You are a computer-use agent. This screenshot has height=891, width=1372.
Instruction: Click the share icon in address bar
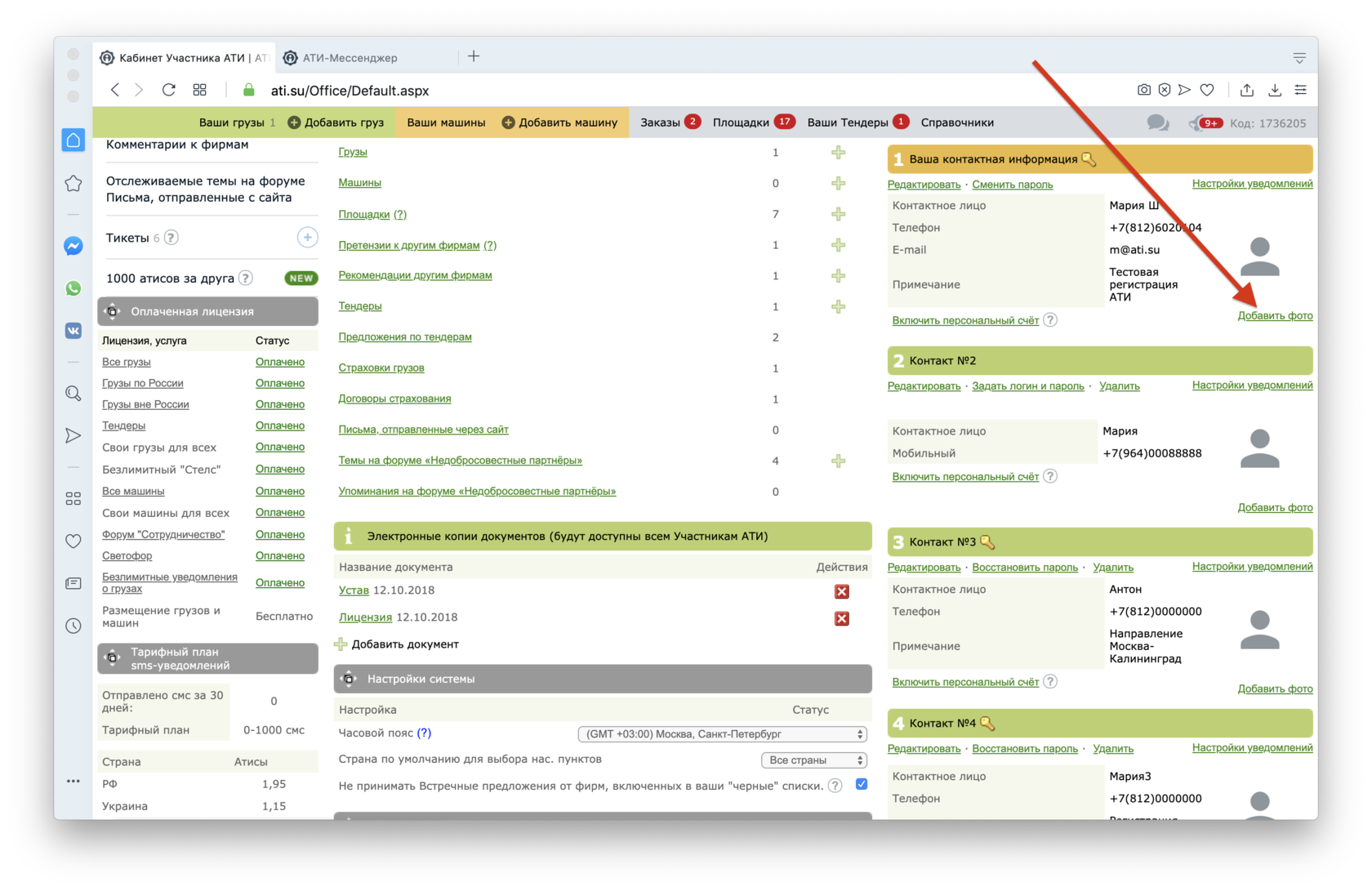click(x=1247, y=90)
